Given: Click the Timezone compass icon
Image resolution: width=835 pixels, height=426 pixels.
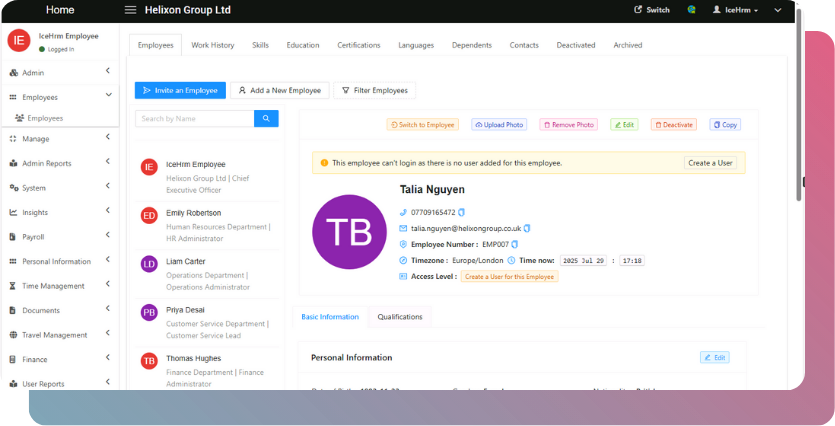Looking at the screenshot, I should coord(403,260).
